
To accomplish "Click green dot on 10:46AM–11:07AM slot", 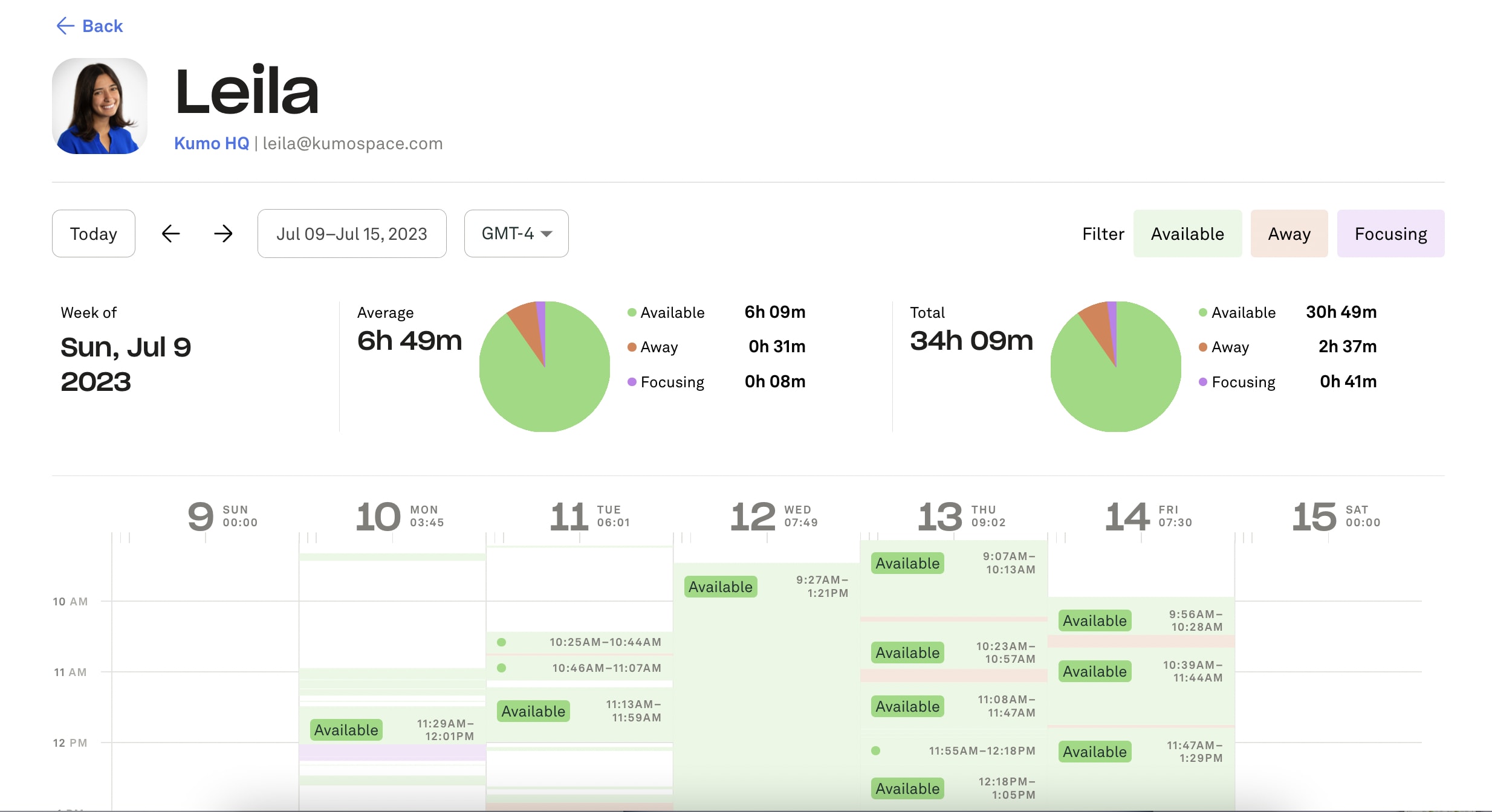I will tap(501, 668).
